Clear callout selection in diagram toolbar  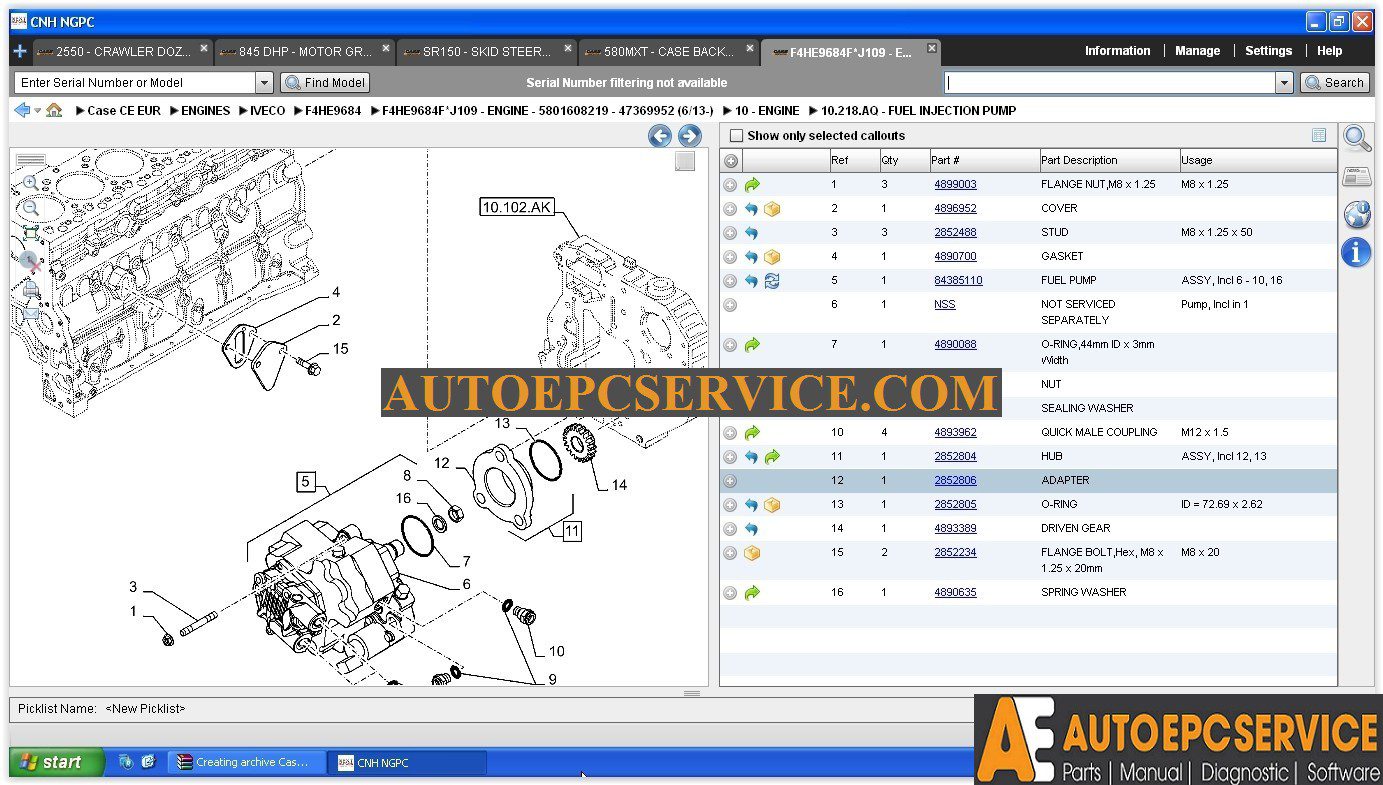point(30,262)
